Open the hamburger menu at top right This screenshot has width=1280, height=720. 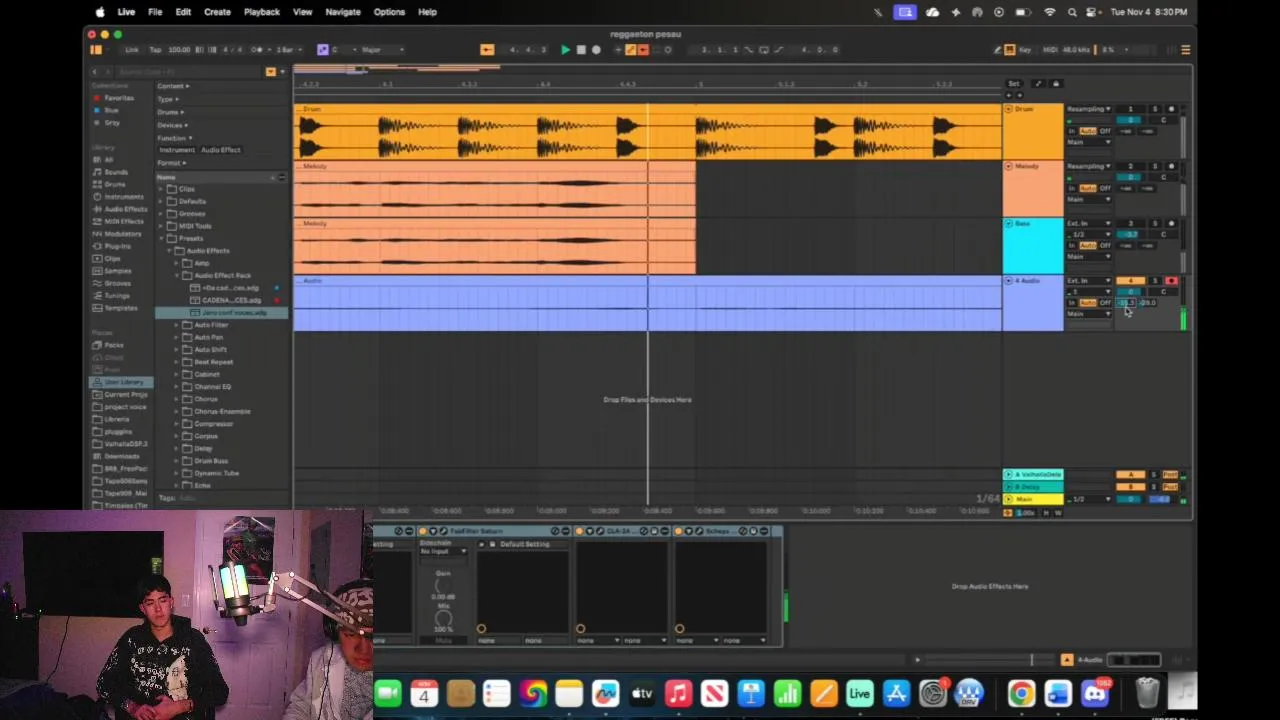1185,50
